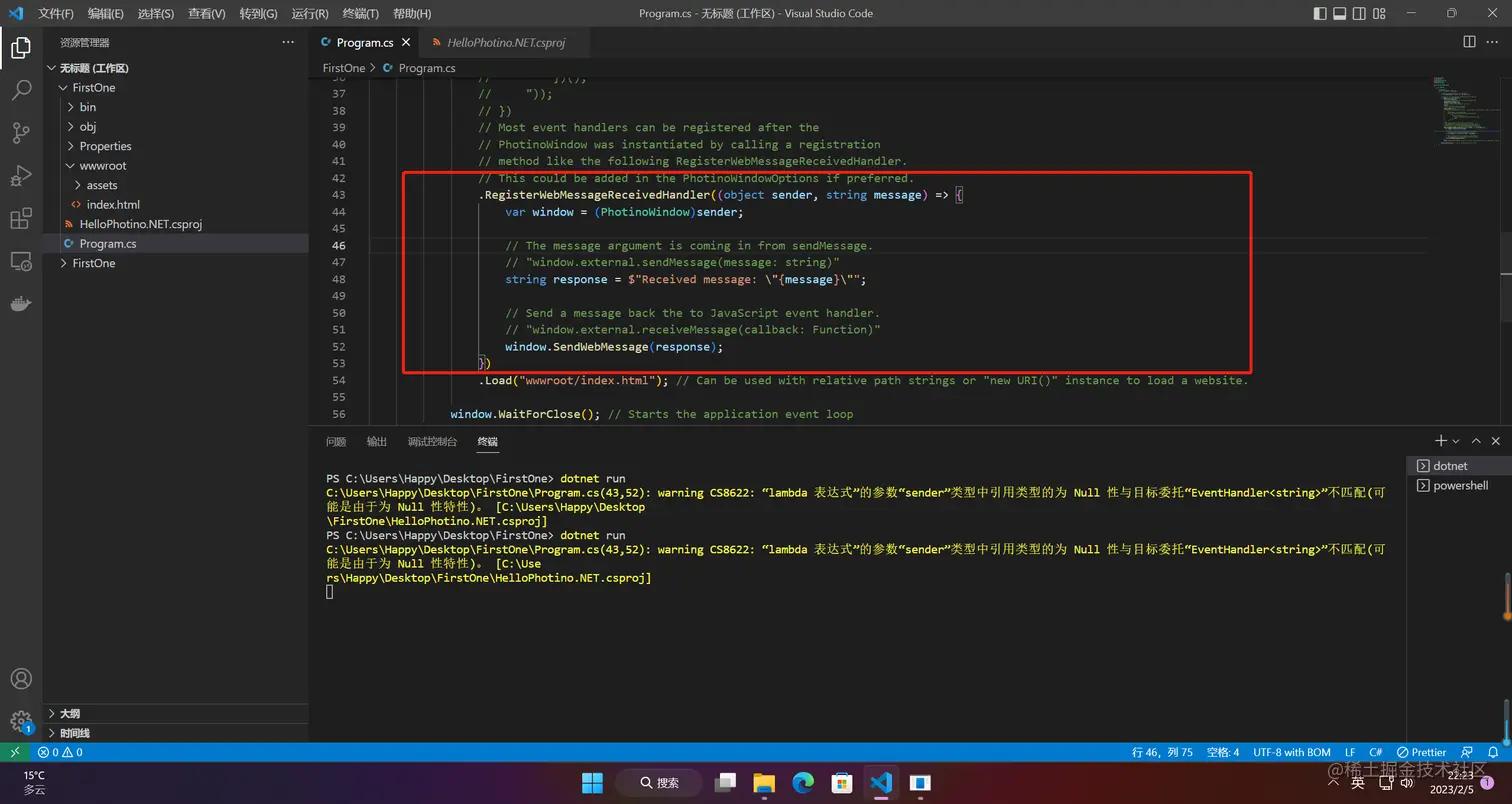This screenshot has width=1512, height=804.
Task: Open the Accounts icon in activity bar
Action: (x=21, y=679)
